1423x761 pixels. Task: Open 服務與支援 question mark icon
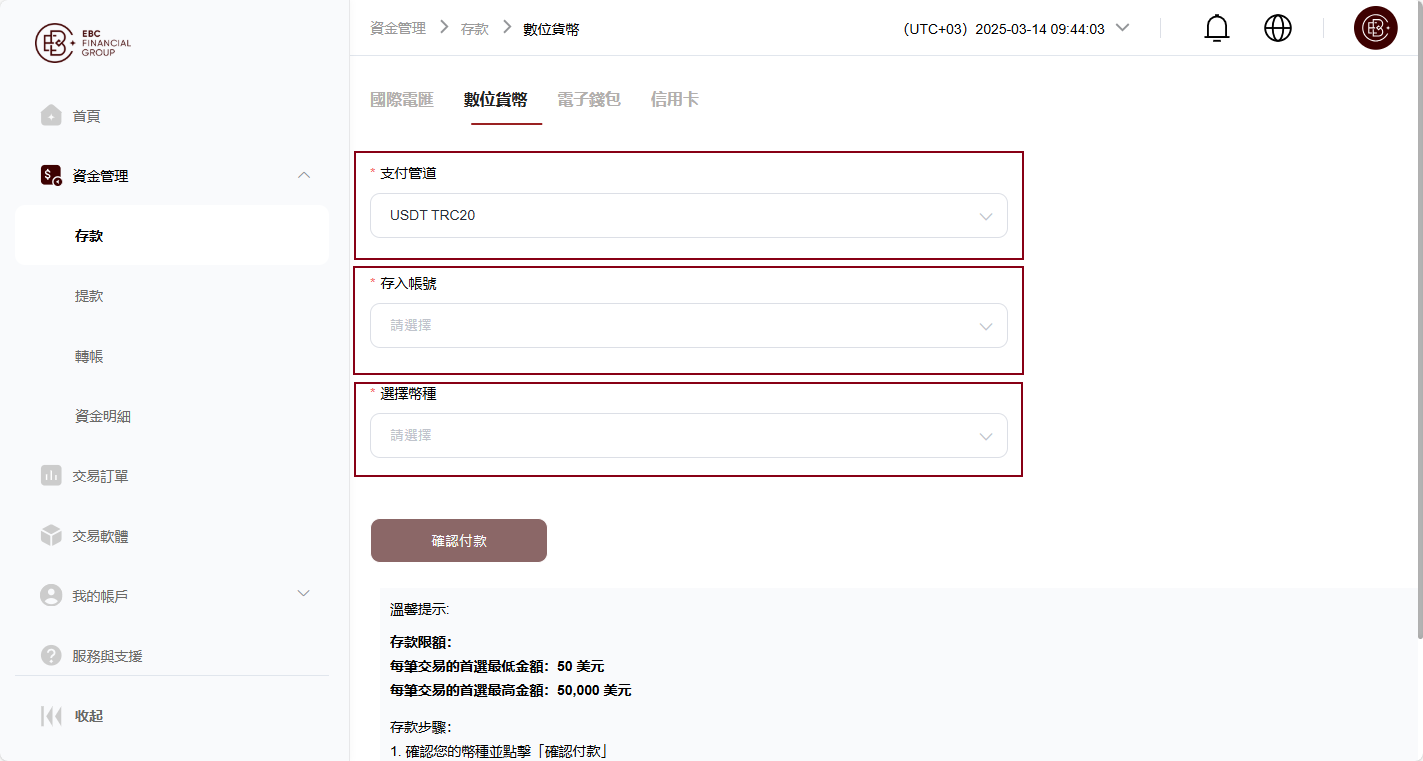tap(51, 655)
